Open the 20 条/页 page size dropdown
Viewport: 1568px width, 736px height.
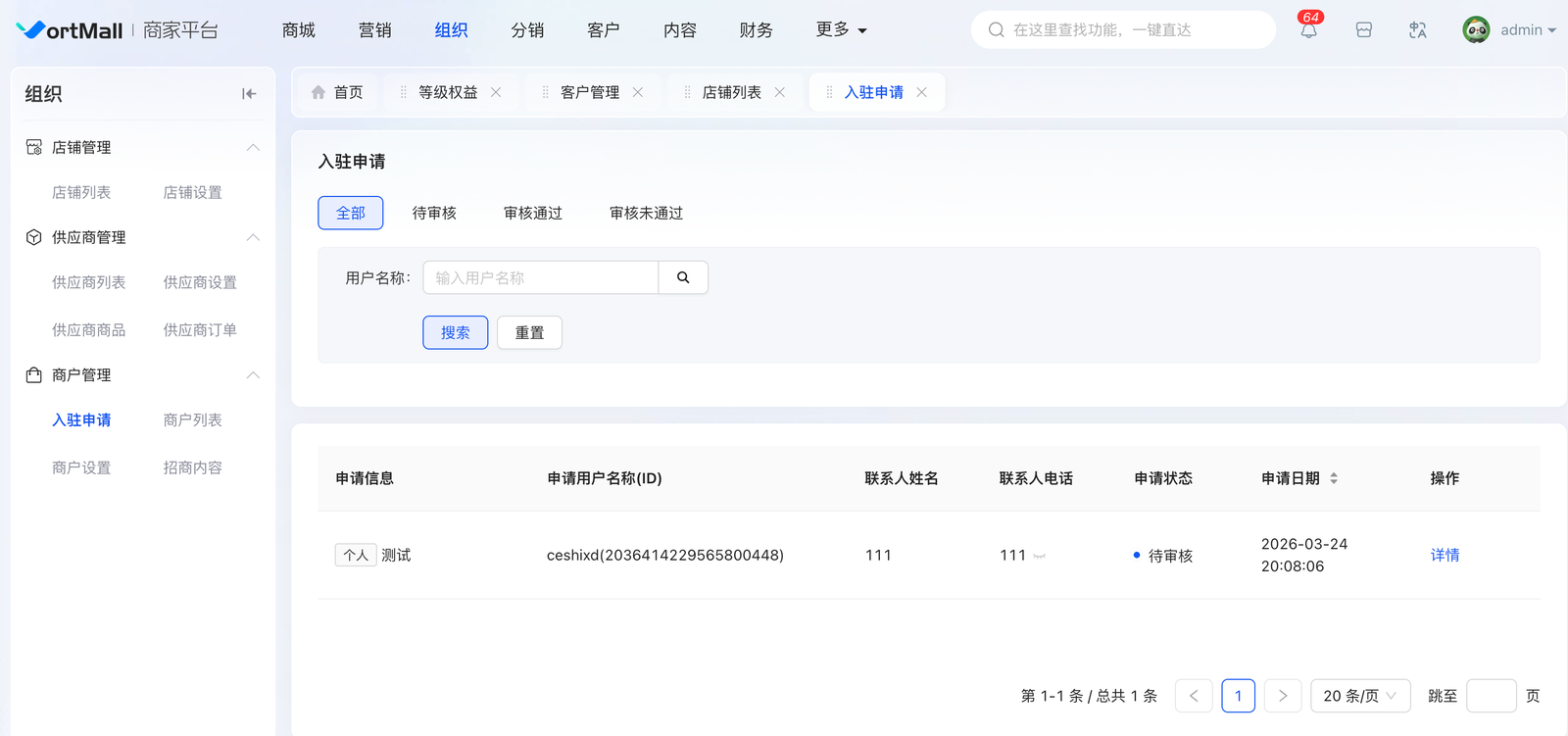tap(1359, 696)
